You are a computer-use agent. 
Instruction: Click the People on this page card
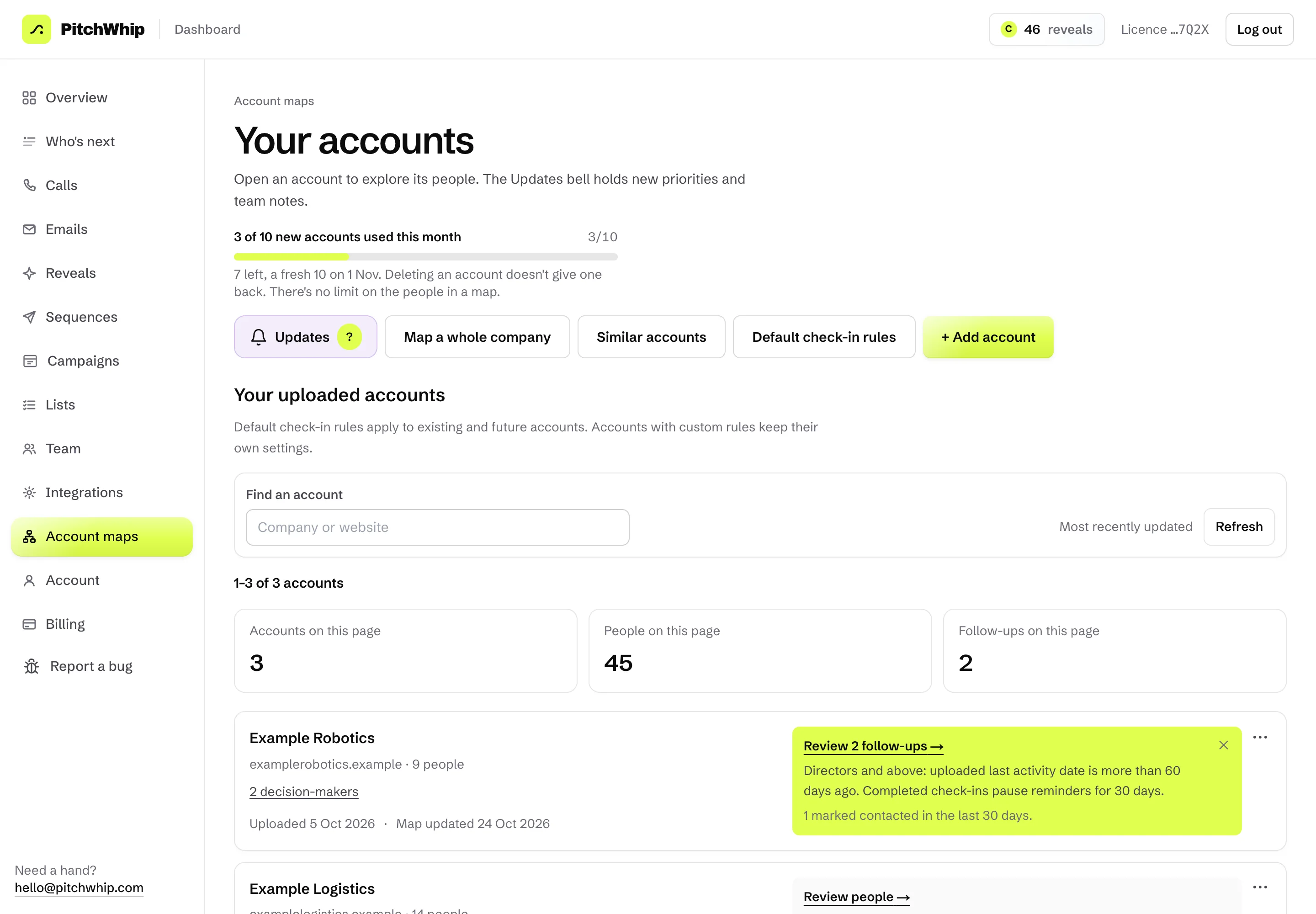tap(760, 651)
